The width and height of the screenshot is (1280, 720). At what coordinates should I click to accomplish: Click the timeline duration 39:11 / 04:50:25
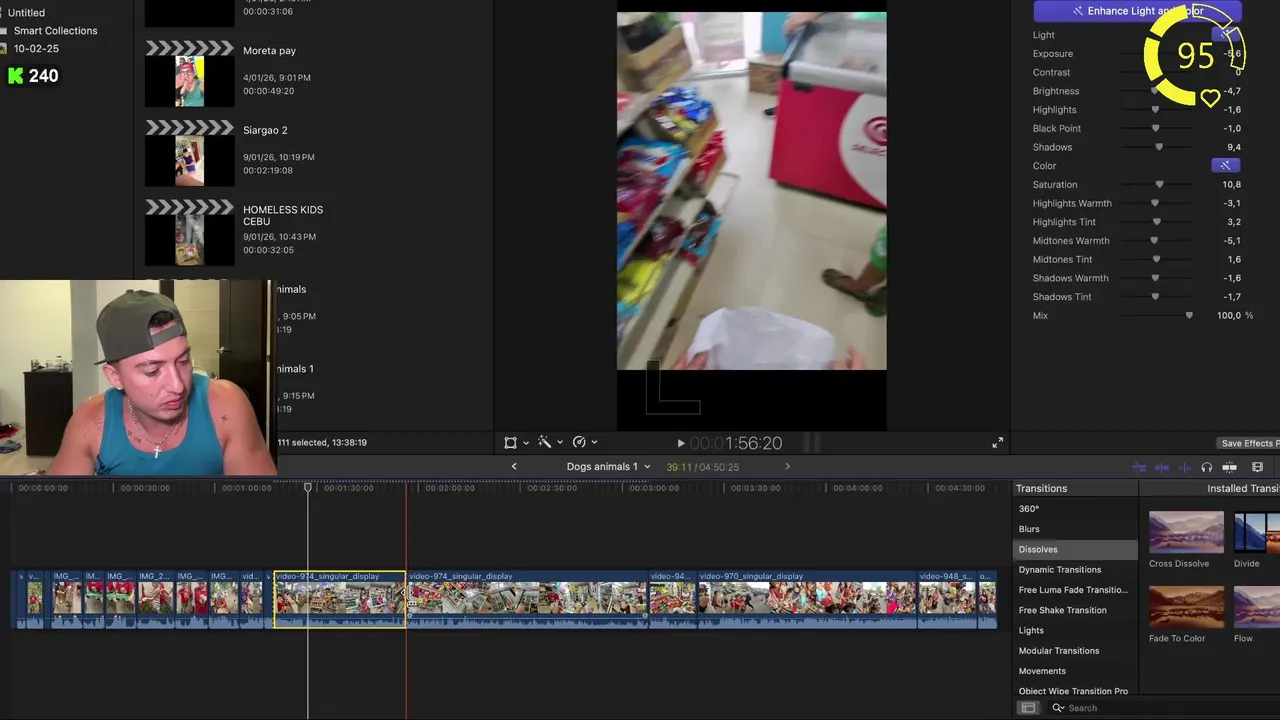pyautogui.click(x=703, y=467)
